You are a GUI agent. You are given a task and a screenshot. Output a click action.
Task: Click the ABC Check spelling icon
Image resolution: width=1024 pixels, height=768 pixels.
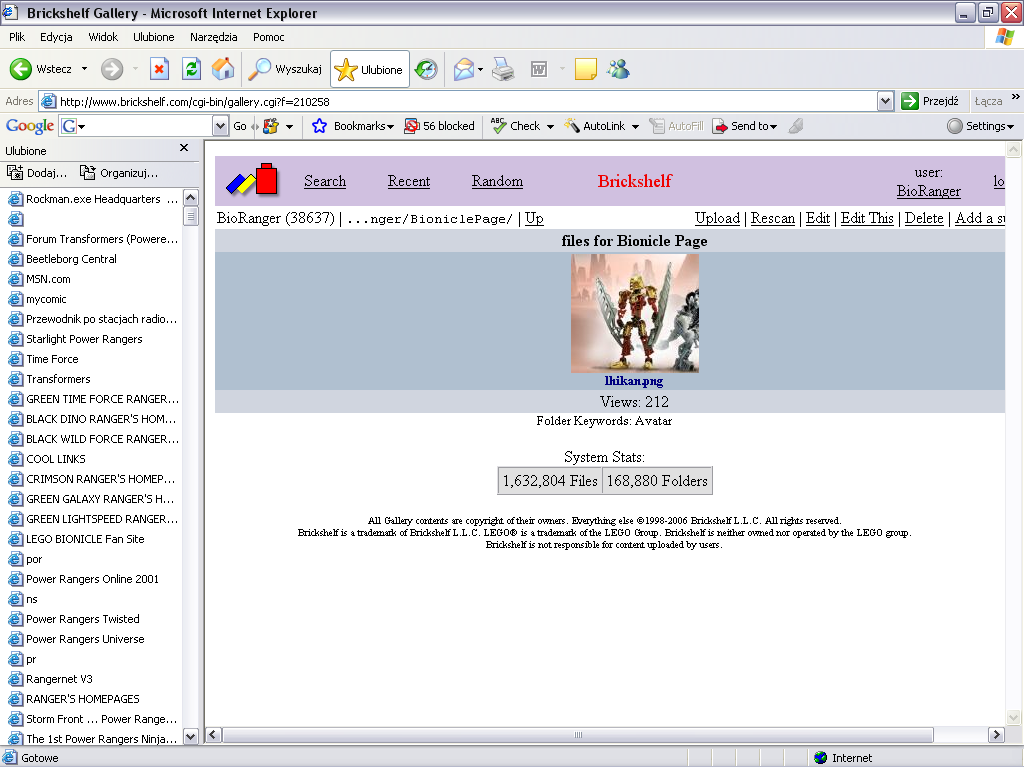coord(498,125)
